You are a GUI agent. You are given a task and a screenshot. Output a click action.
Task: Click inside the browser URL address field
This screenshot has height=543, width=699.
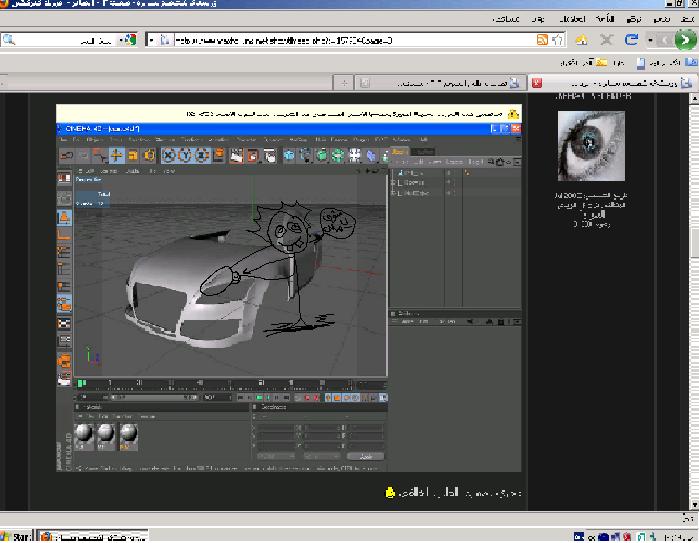click(352, 40)
